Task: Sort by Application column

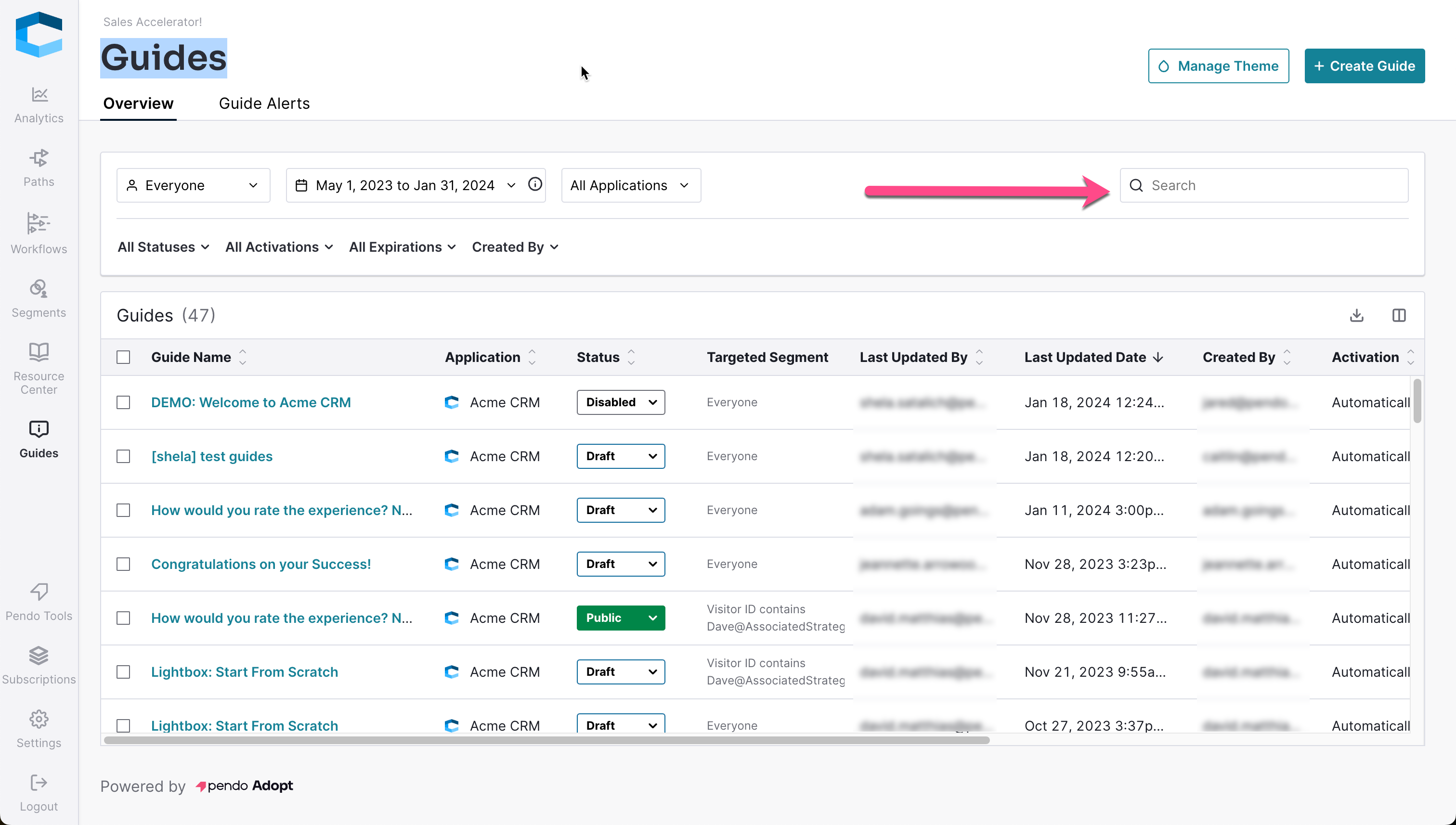Action: (532, 357)
